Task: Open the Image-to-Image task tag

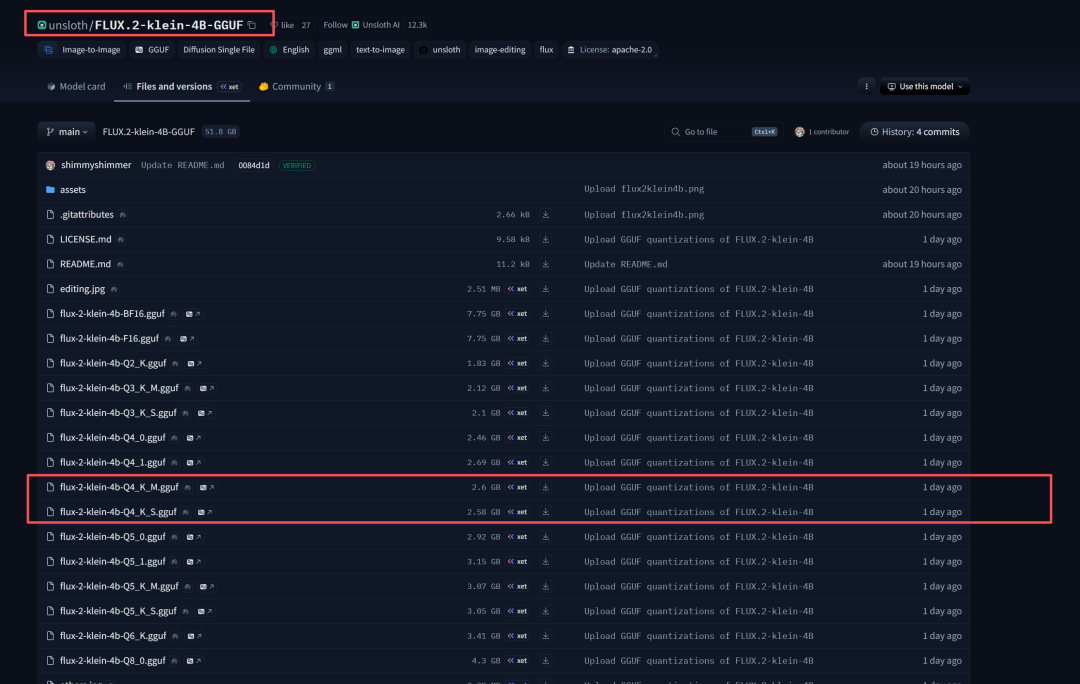Action: pyautogui.click(x=82, y=50)
